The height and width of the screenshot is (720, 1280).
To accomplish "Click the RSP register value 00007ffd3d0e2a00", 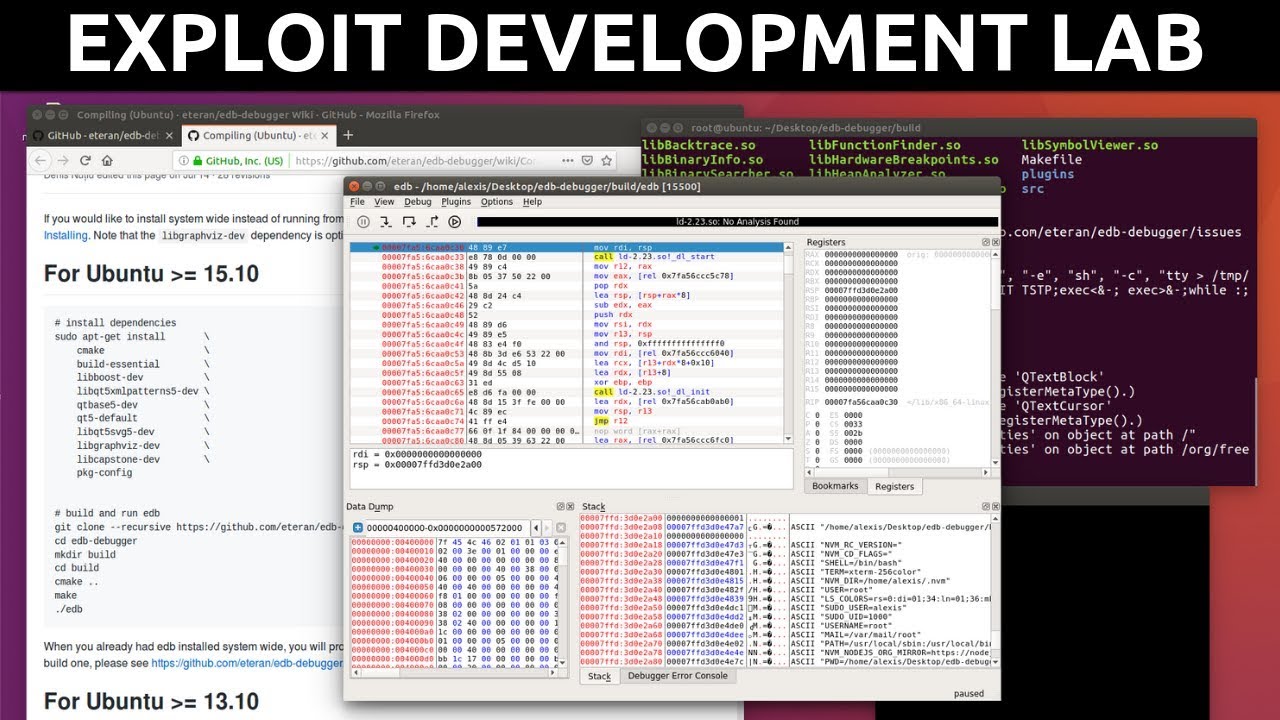I will point(861,289).
